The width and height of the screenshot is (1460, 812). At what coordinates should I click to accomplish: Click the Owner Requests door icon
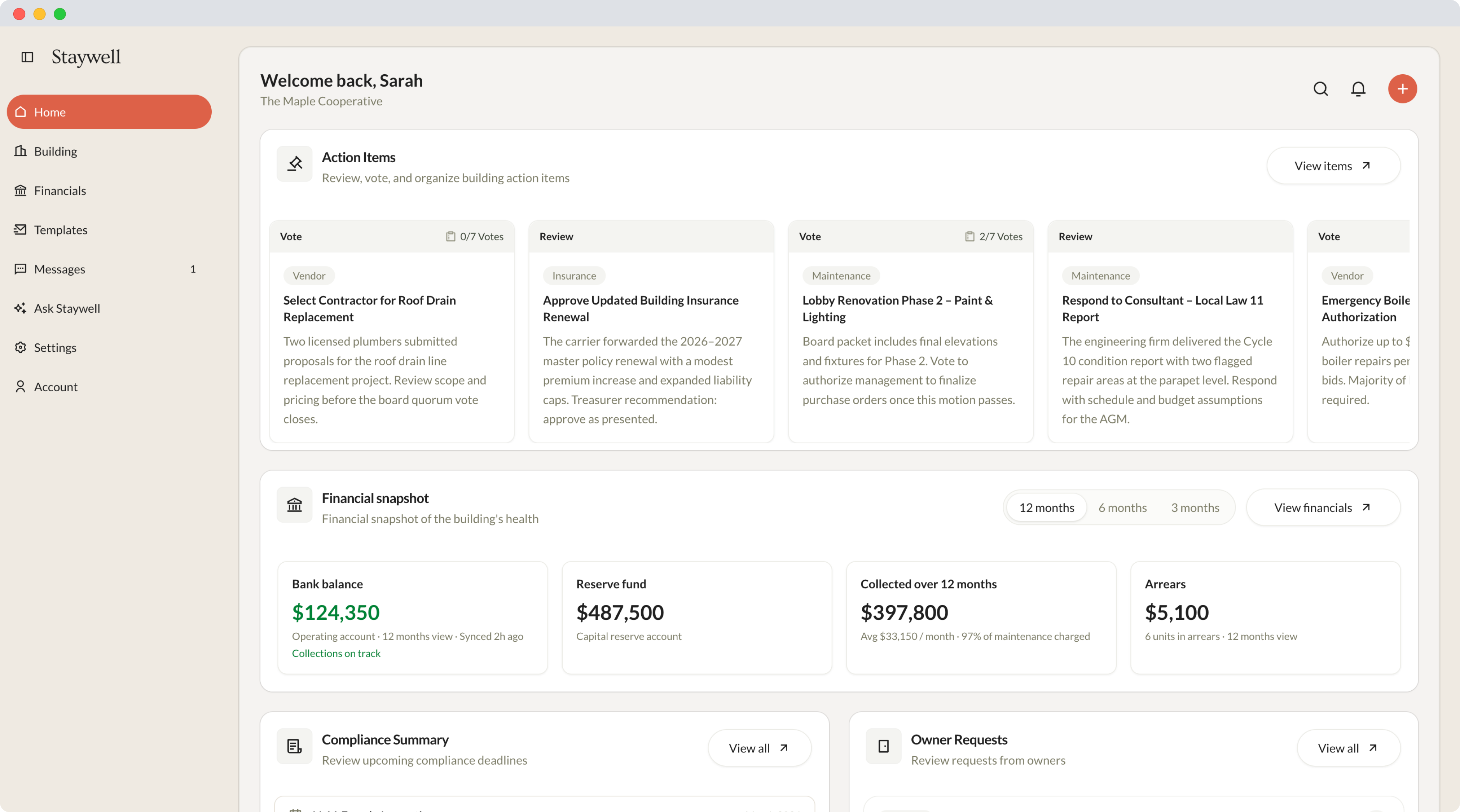[x=884, y=746]
